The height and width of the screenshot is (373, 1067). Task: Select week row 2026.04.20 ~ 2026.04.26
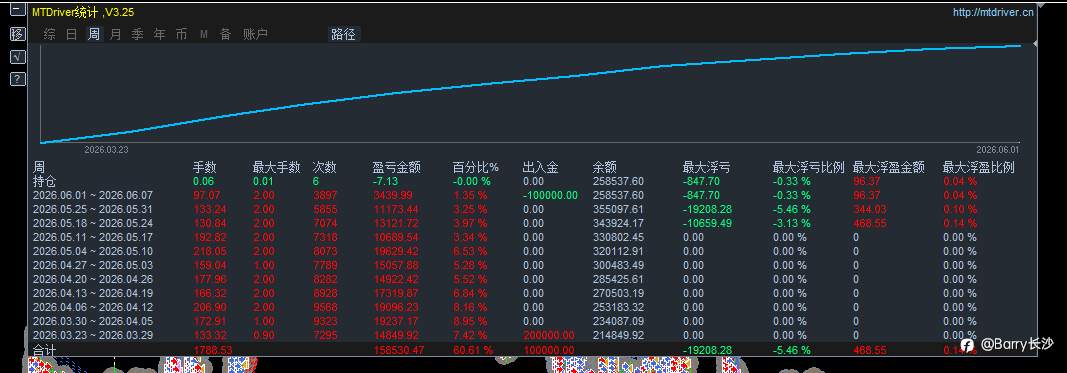(93, 279)
